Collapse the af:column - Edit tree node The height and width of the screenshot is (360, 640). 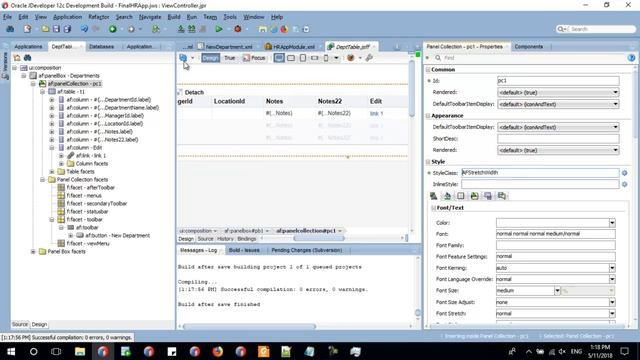(52, 148)
